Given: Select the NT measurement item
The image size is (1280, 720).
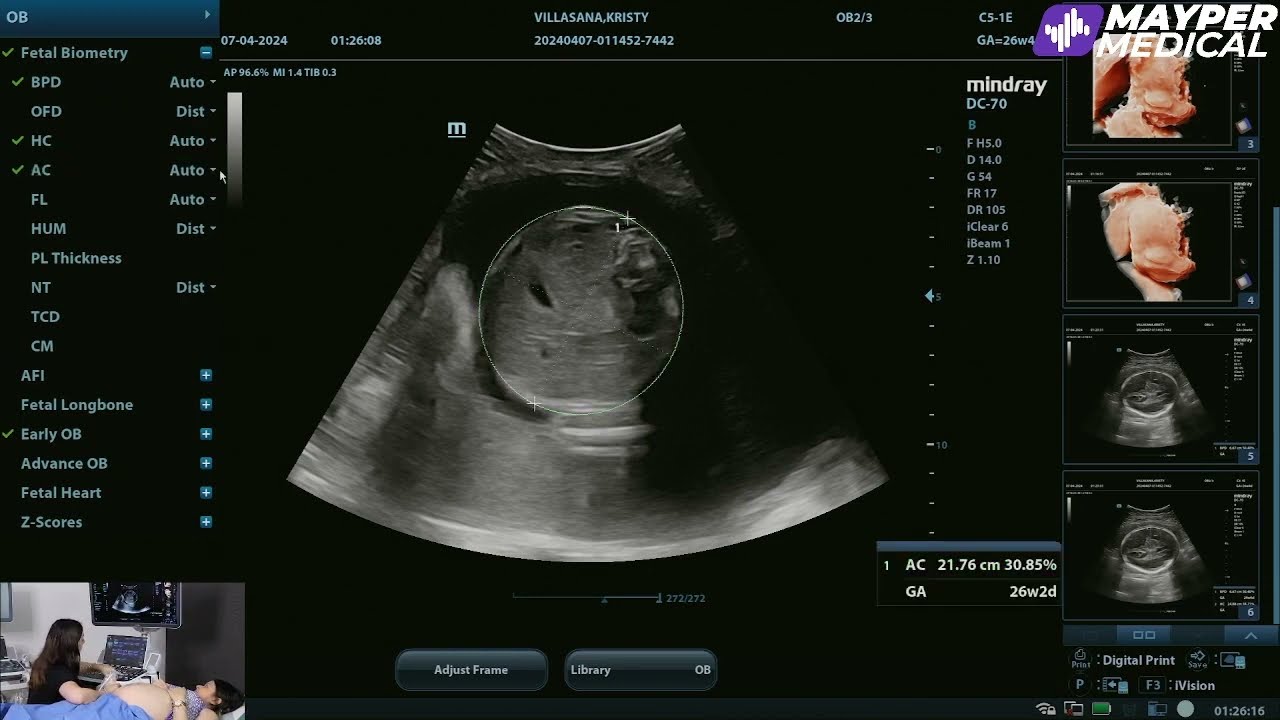Looking at the screenshot, I should point(40,287).
